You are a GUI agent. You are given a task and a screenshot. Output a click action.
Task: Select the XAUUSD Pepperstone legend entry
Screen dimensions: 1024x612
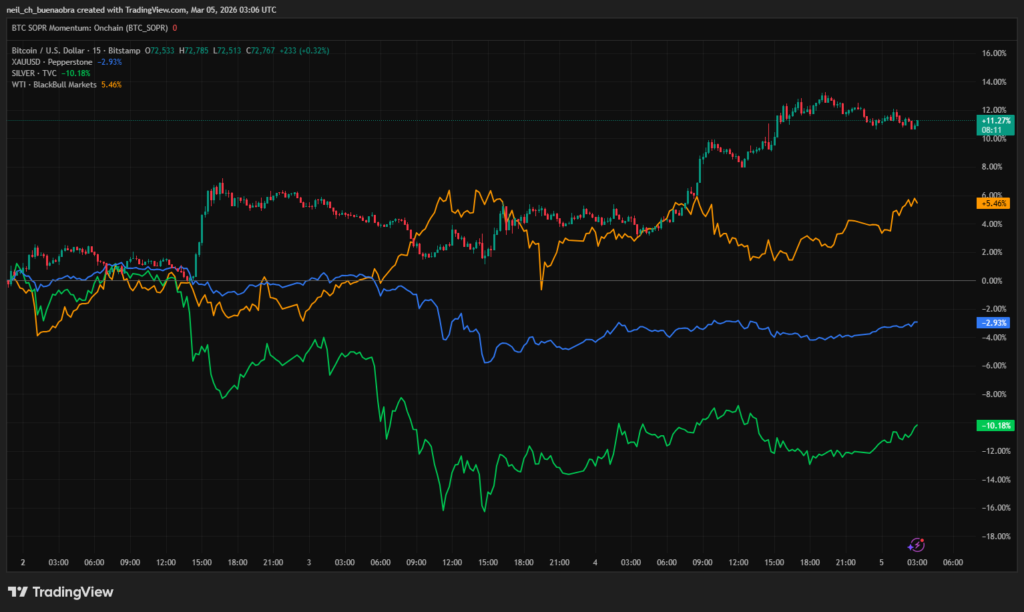click(x=52, y=61)
